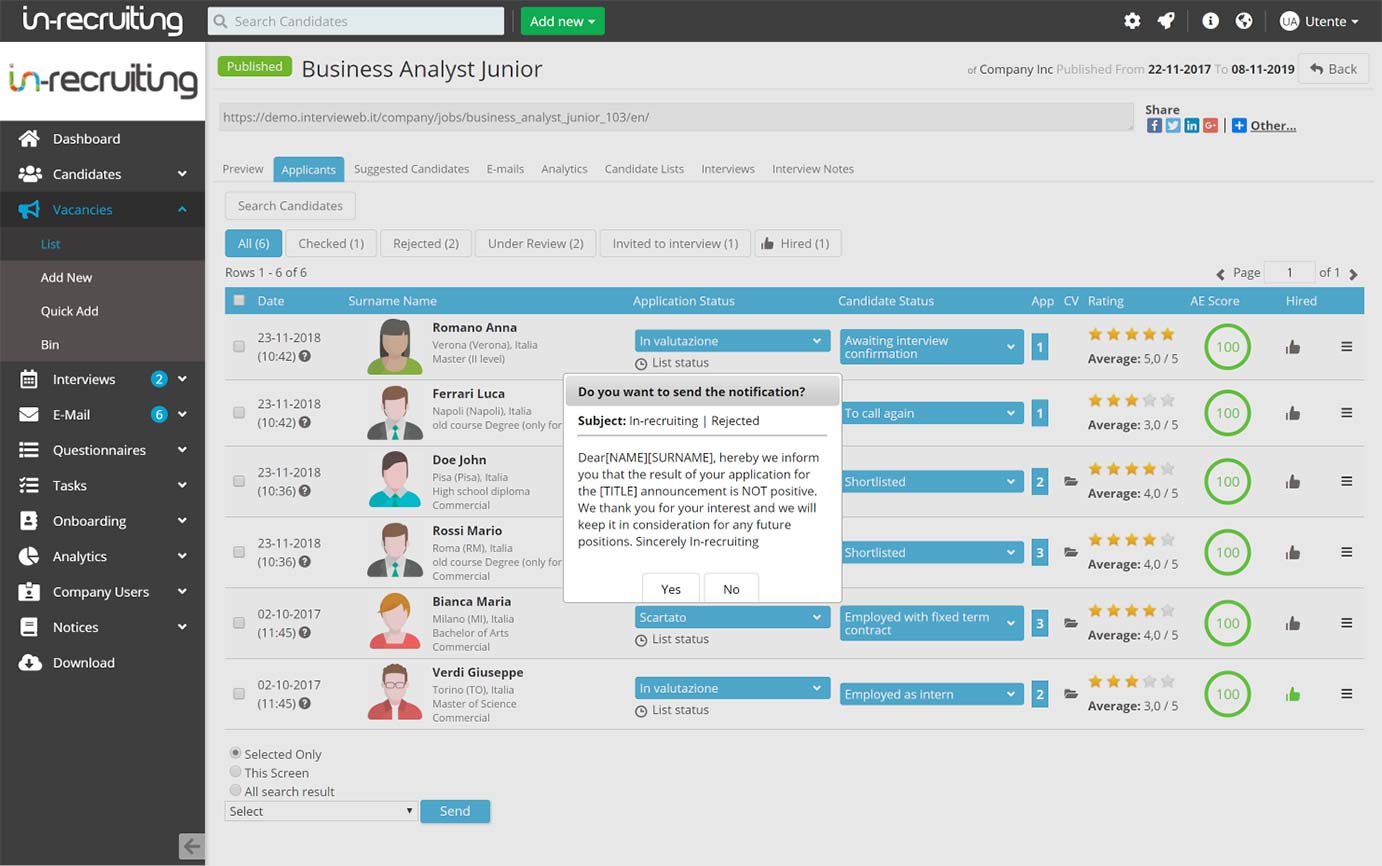The height and width of the screenshot is (866, 1382).
Task: Open the info icon in the top bar
Action: tap(1210, 20)
